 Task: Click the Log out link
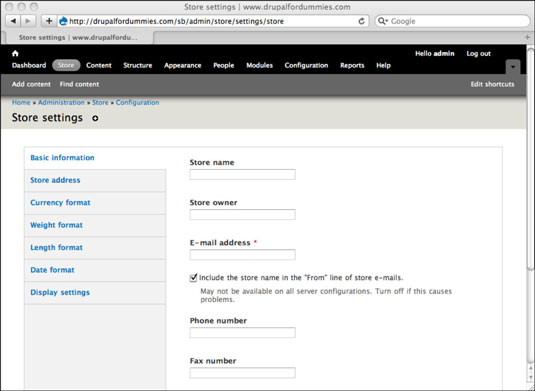[x=479, y=54]
